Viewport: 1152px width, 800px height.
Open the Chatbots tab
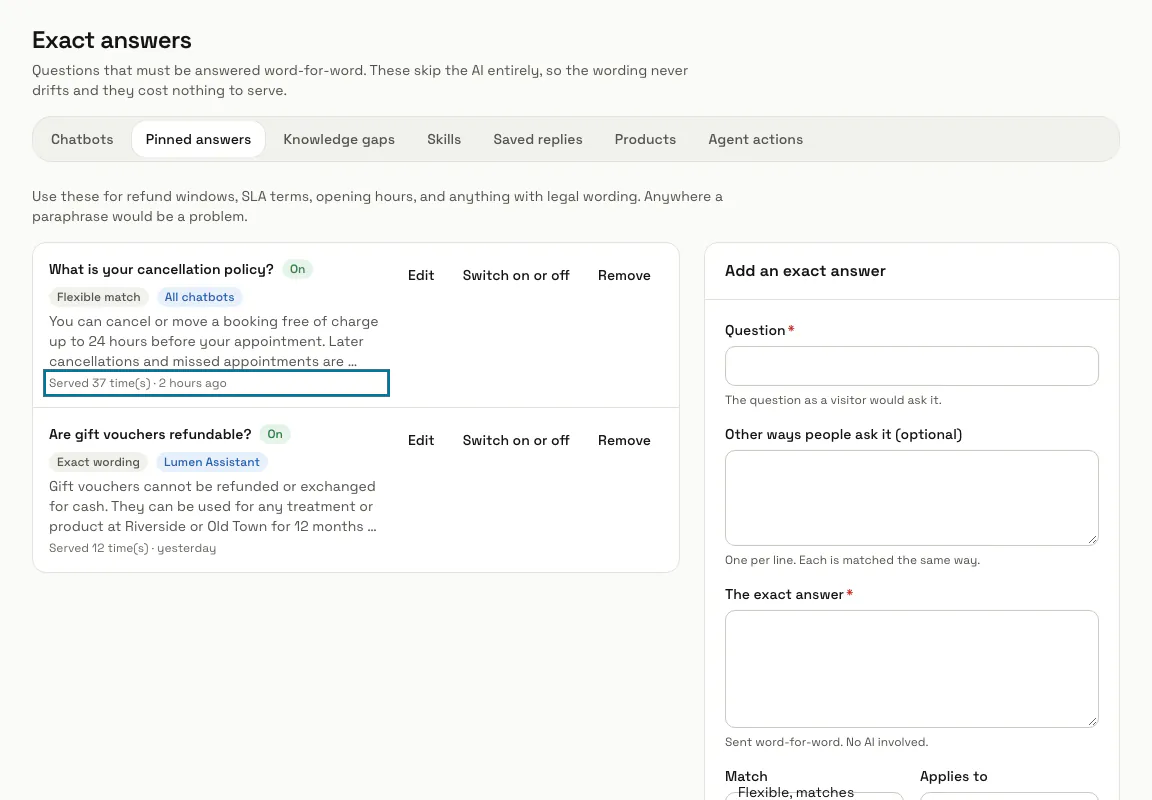[x=82, y=140]
